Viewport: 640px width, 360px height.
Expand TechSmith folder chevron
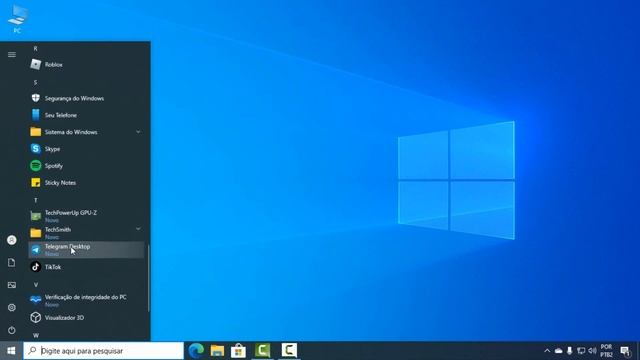138,229
